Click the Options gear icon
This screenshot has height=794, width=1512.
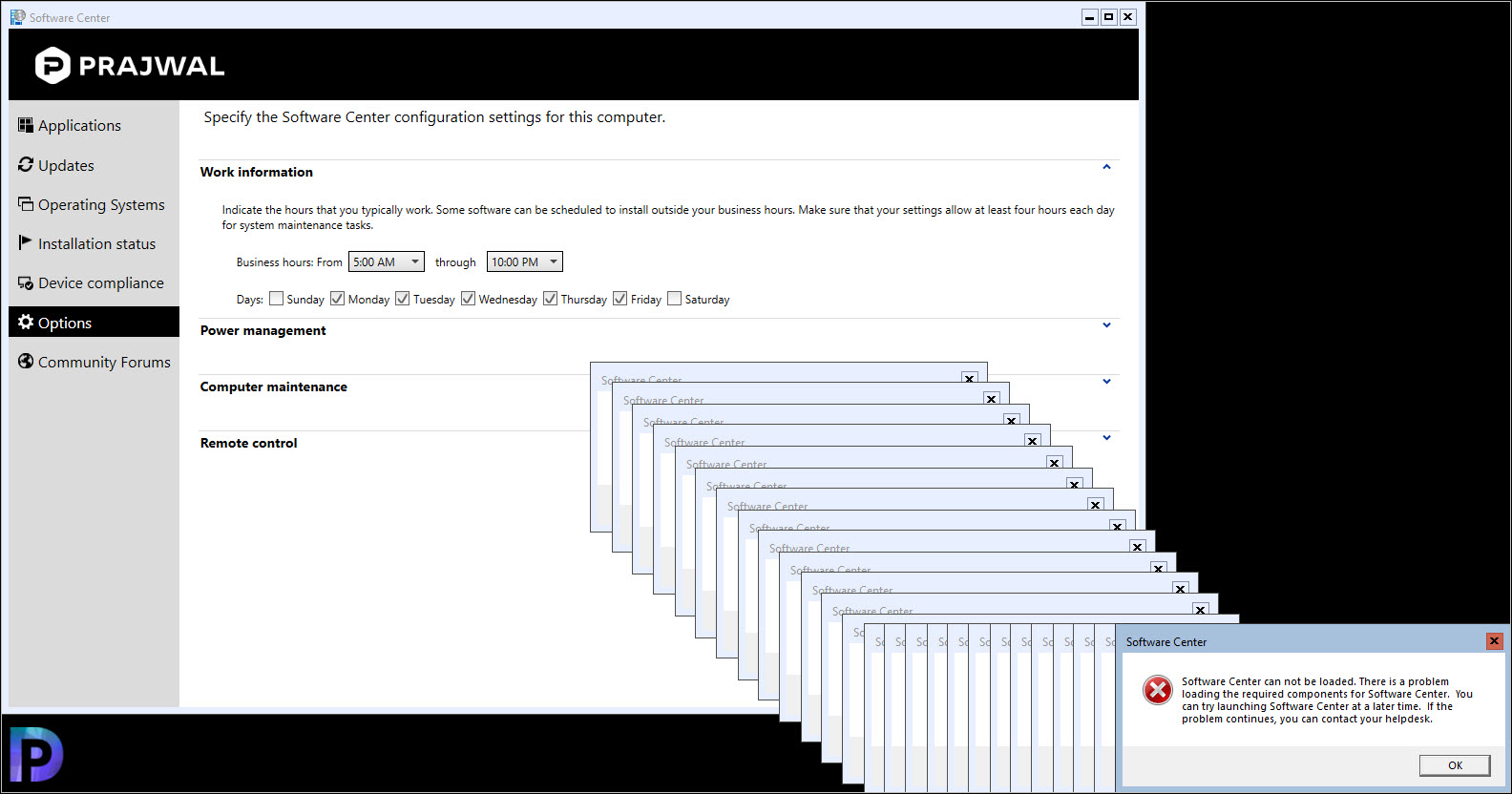pos(26,322)
